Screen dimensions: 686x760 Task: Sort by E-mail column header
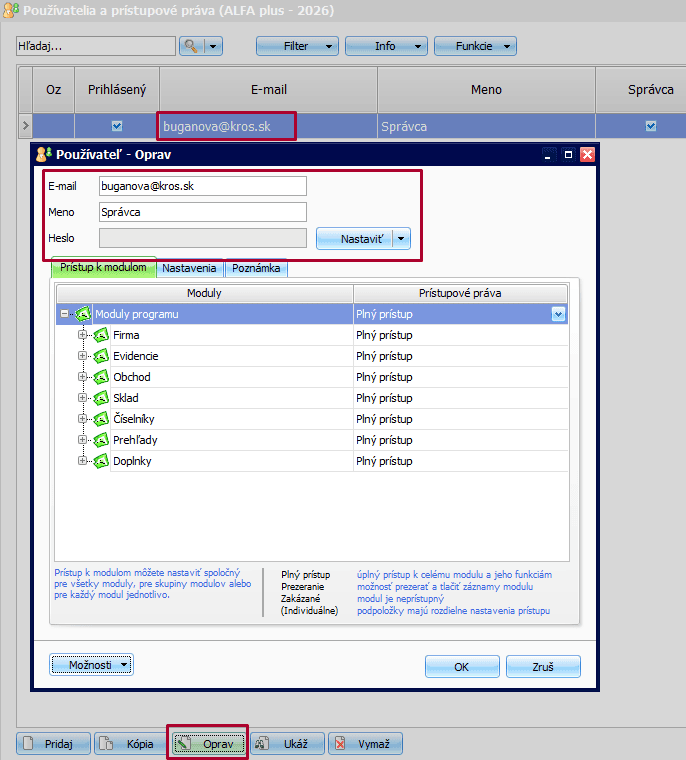[269, 90]
